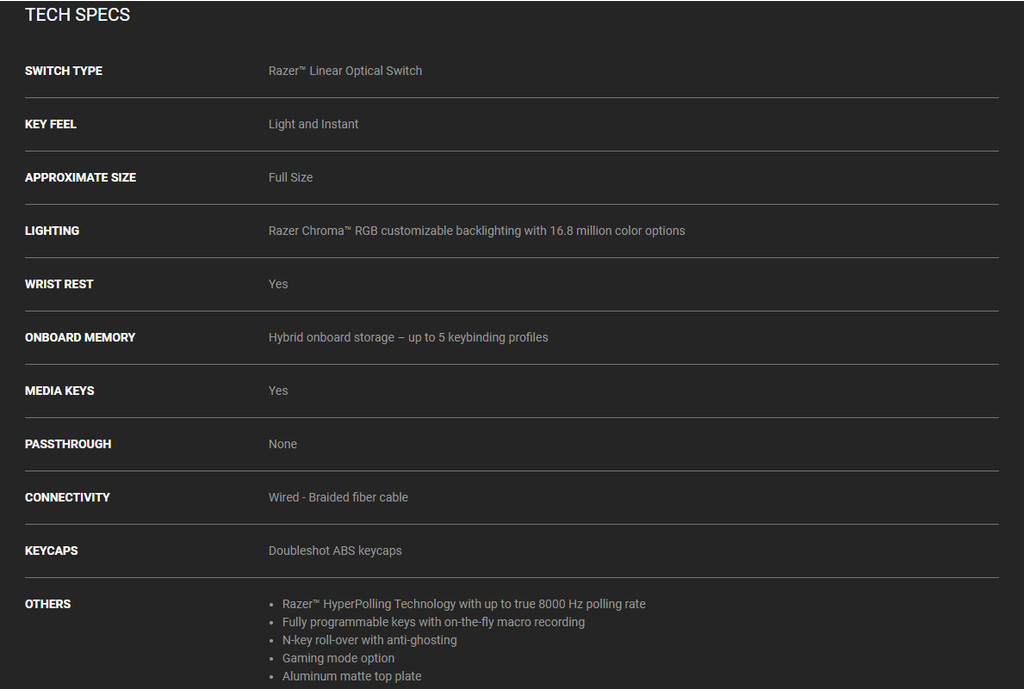Click the PASSTHROUGH label
Viewport: 1024px width, 691px height.
pos(68,444)
